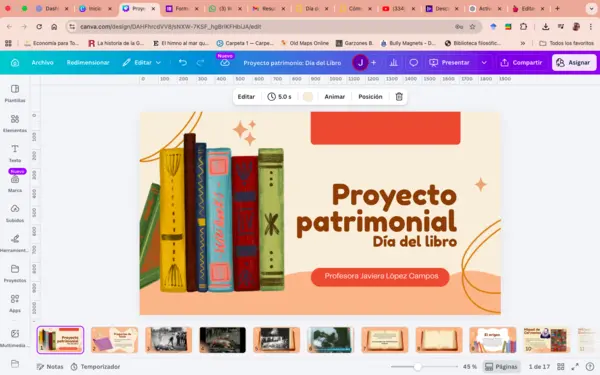Screen dimensions: 600x375
Task: Open the comments speech bubble icon
Action: point(414,62)
